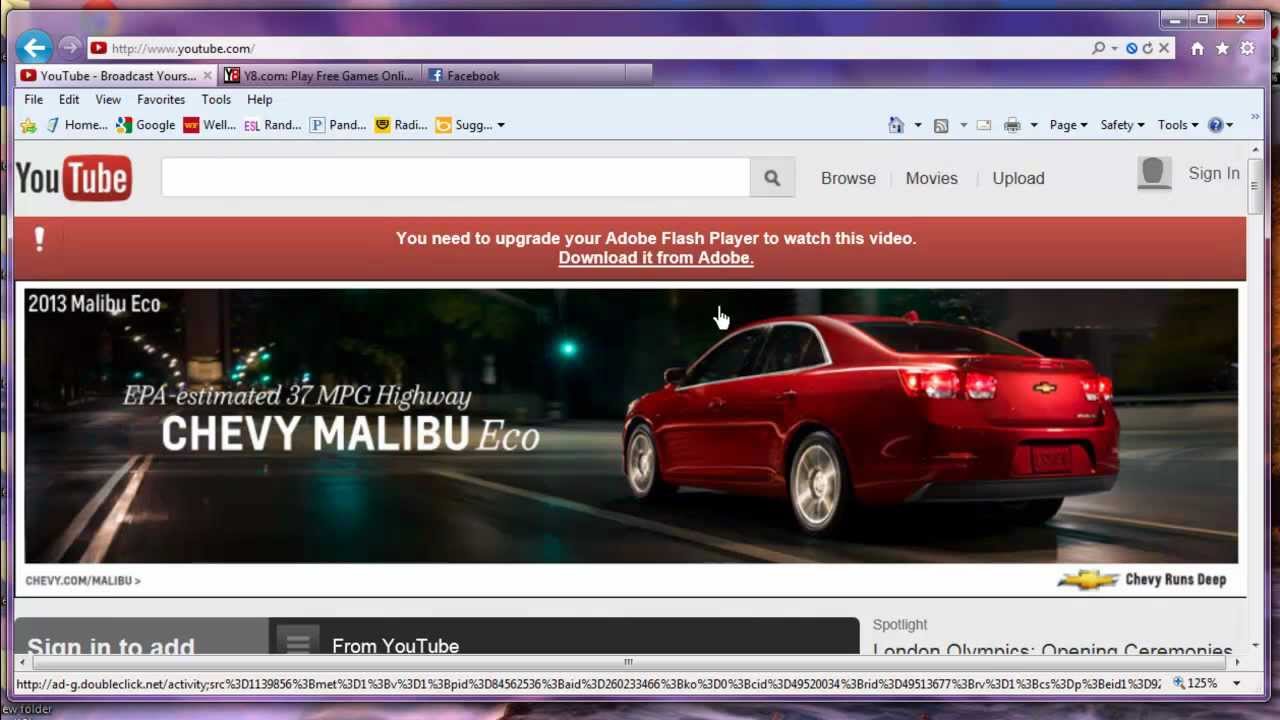1280x720 pixels.
Task: Click the address bar search magnifier icon
Action: [x=1099, y=48]
